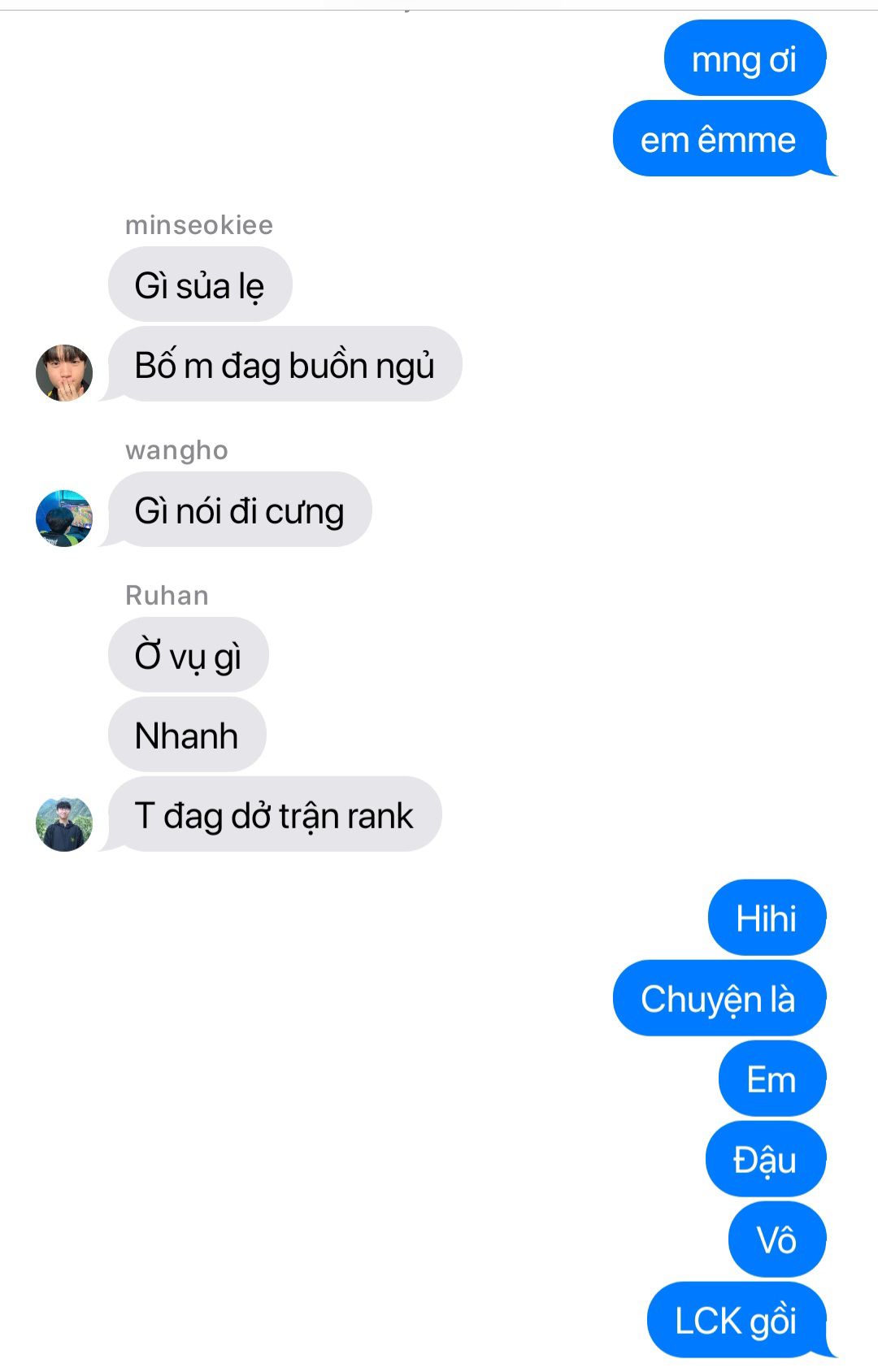Image resolution: width=878 pixels, height=1372 pixels.
Task: Select the 'Em' sent bubble
Action: tap(772, 1079)
